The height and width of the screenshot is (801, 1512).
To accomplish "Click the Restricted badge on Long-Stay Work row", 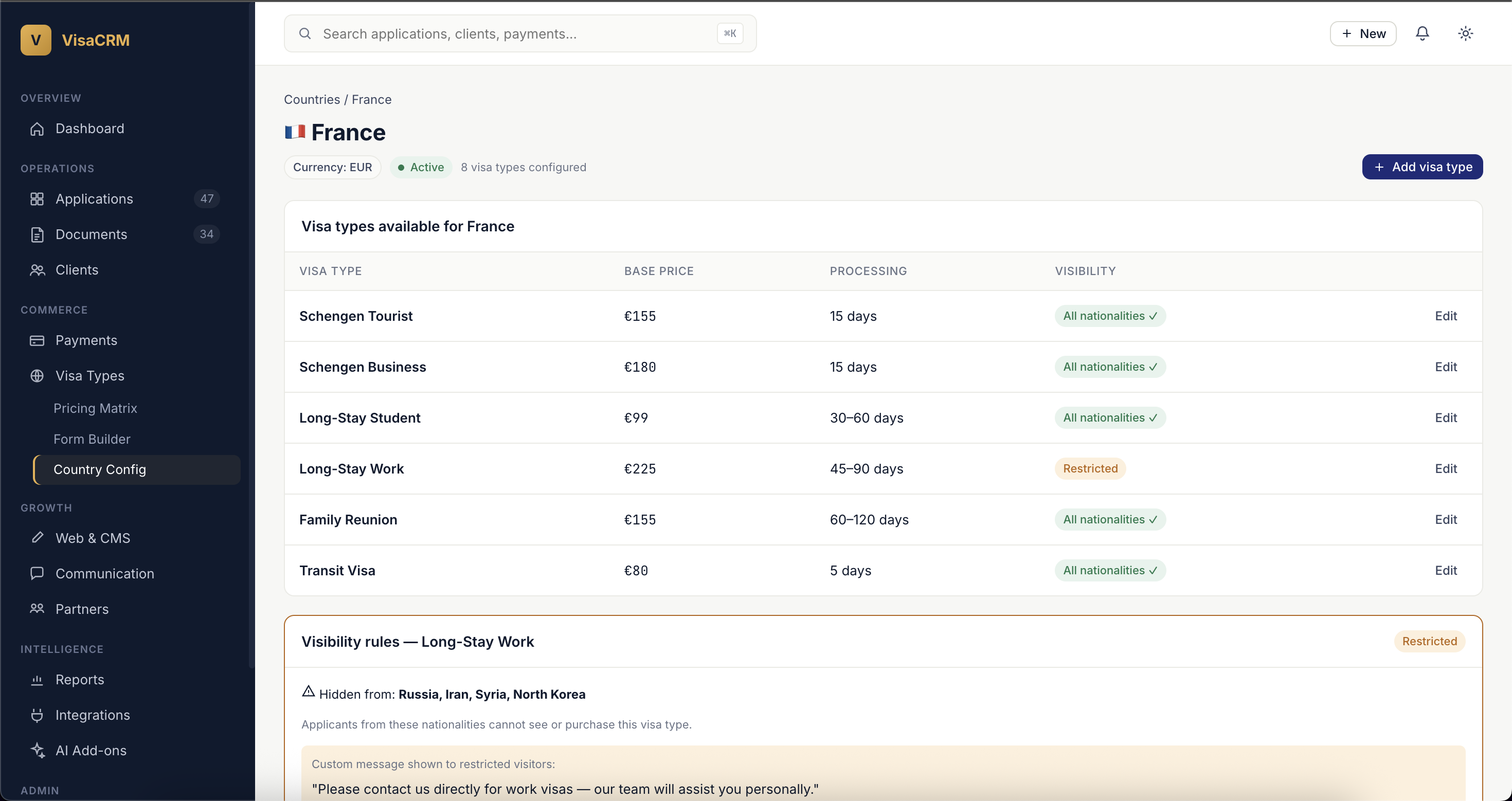I will point(1090,469).
